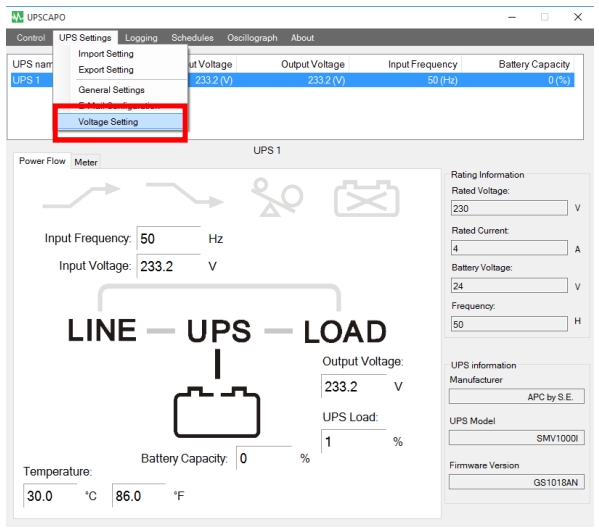Choose Import Setting in the dropdown menu

click(106, 54)
